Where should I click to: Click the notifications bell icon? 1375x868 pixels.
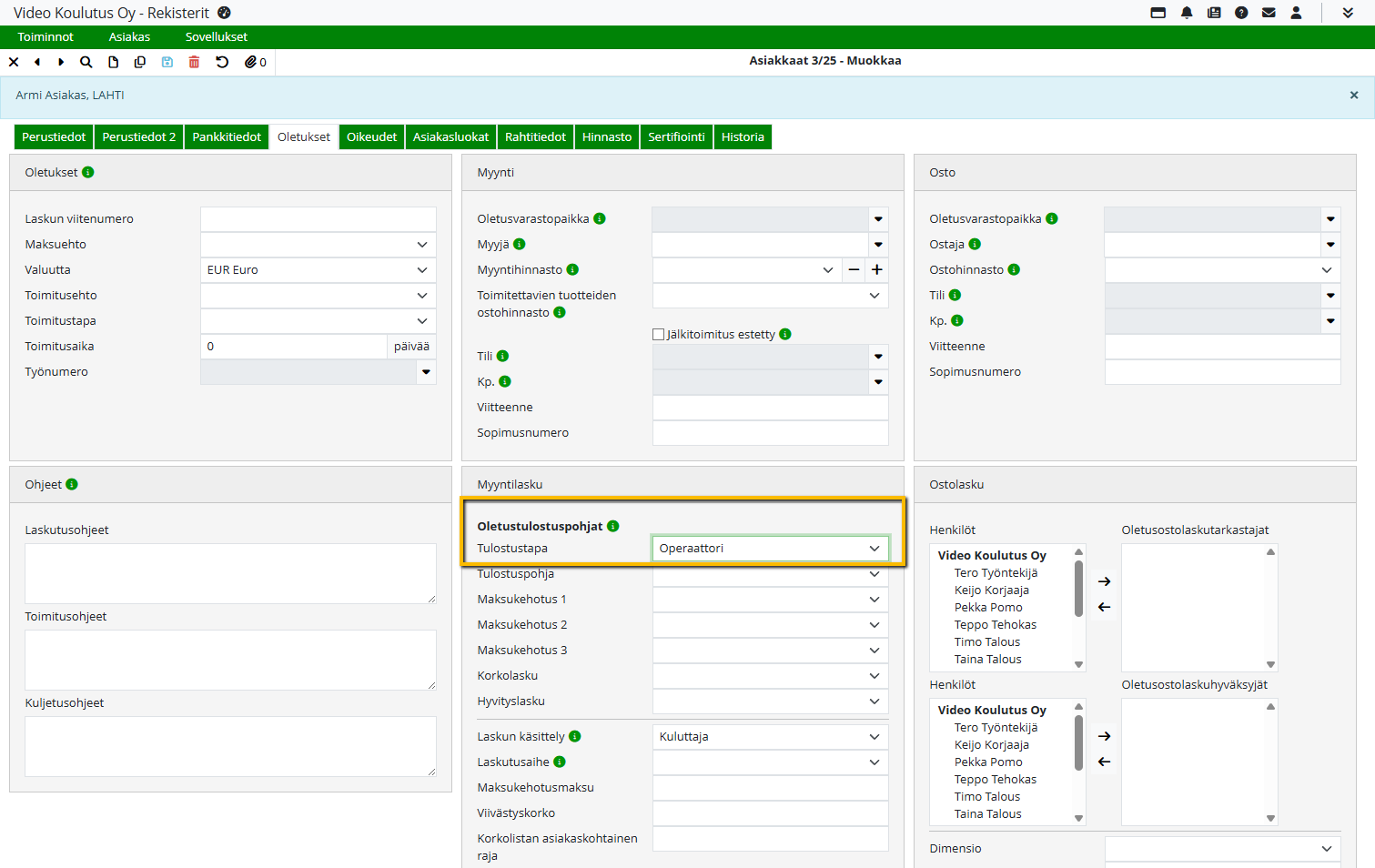(1187, 13)
